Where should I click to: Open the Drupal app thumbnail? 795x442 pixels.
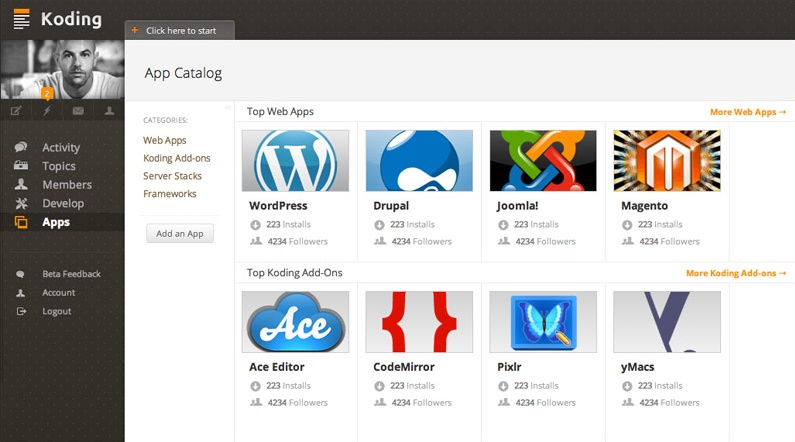(419, 161)
